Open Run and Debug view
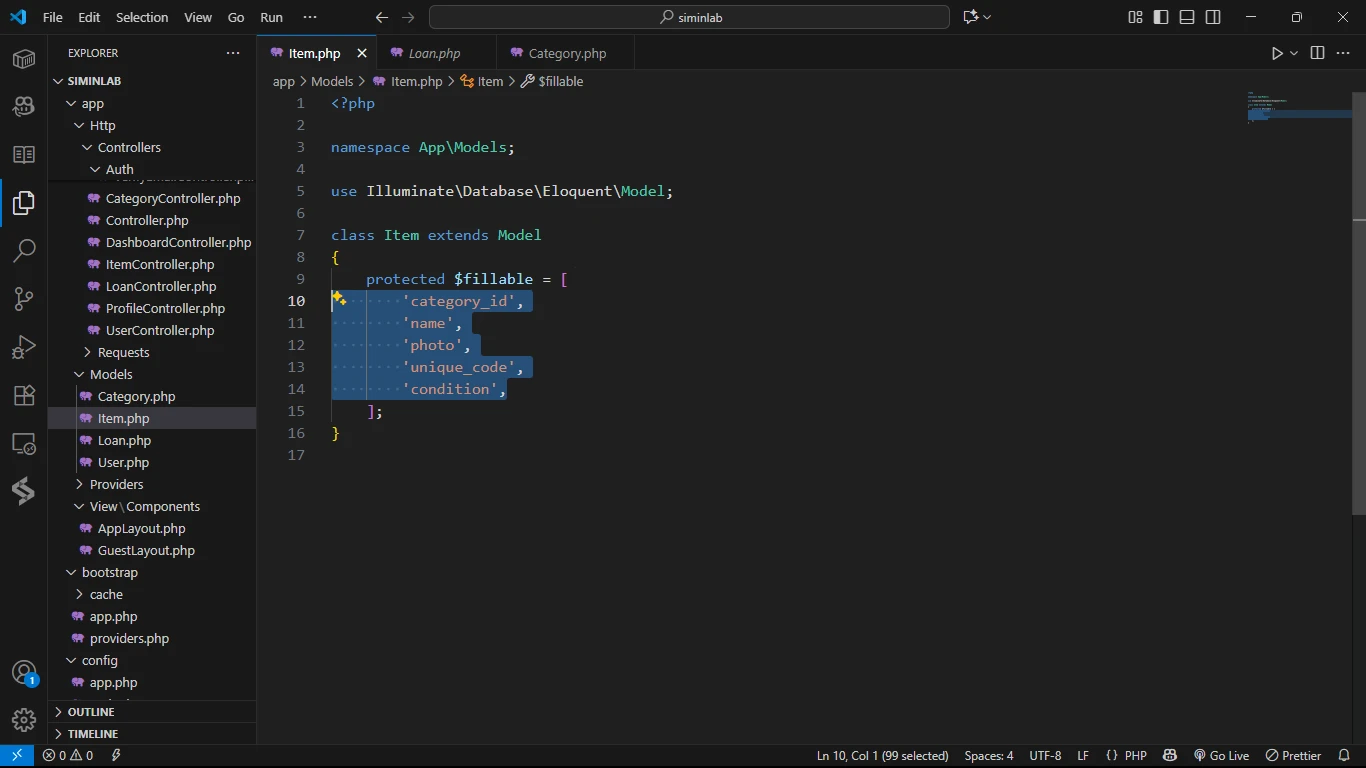The image size is (1366, 768). pos(24,347)
